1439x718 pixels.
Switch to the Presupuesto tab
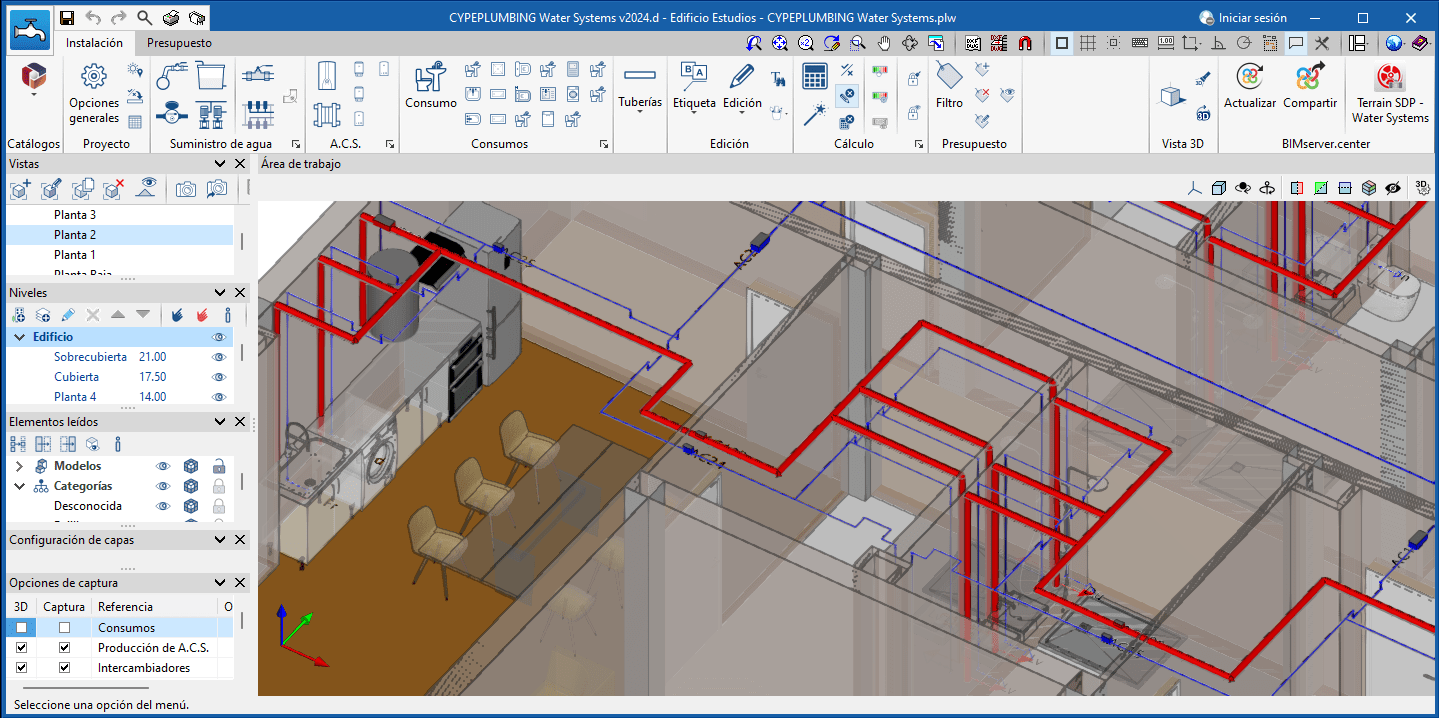(179, 43)
